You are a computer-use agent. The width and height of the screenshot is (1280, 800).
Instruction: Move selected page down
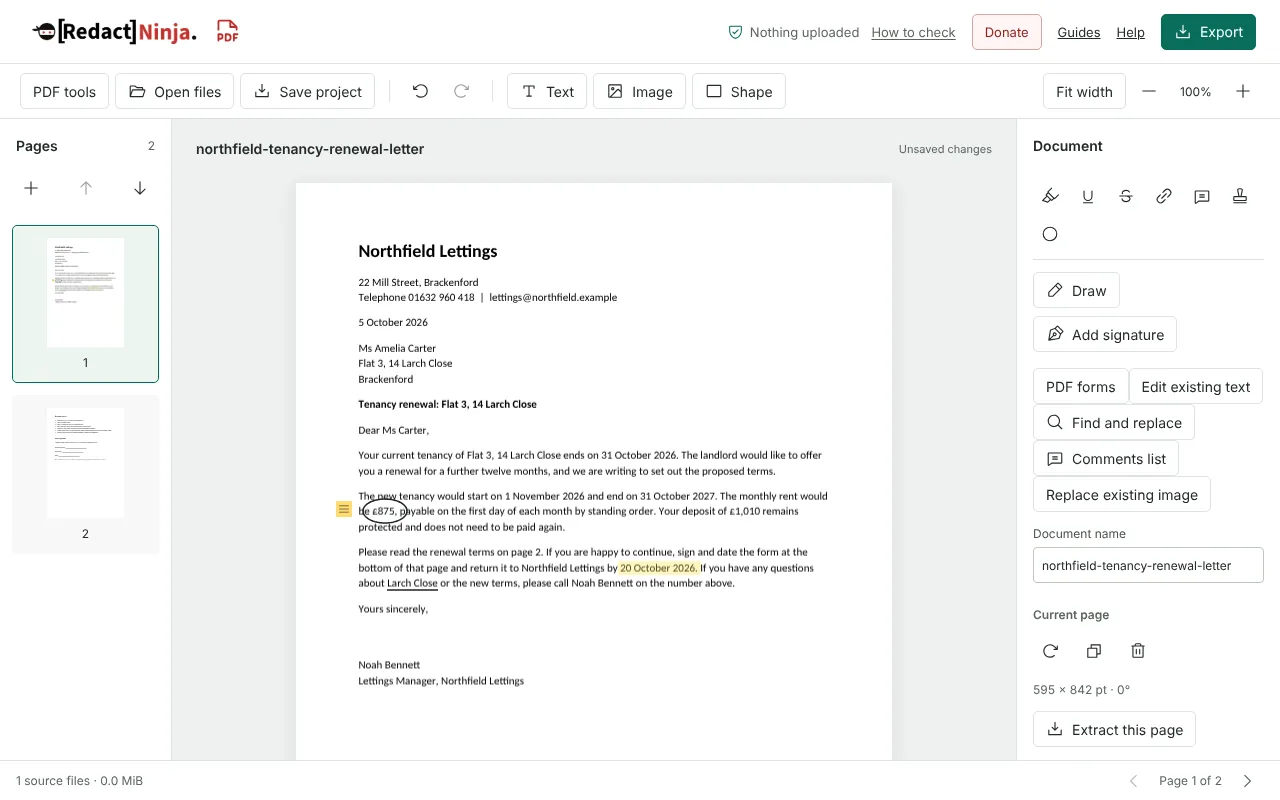(x=140, y=188)
